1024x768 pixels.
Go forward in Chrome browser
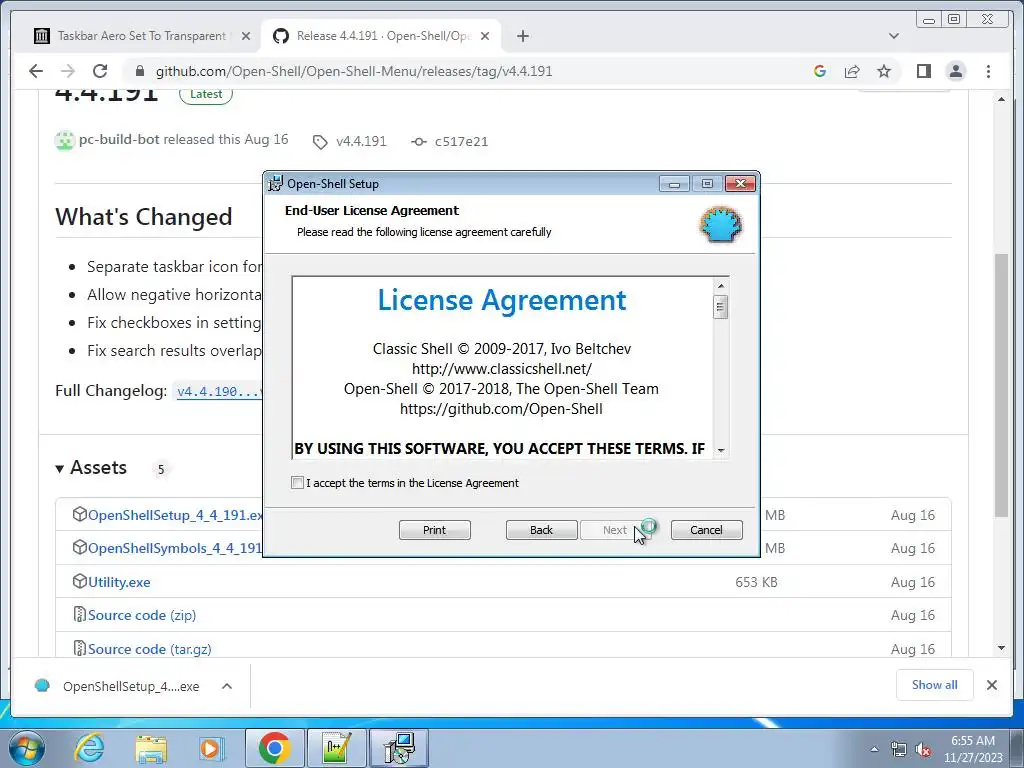click(67, 71)
